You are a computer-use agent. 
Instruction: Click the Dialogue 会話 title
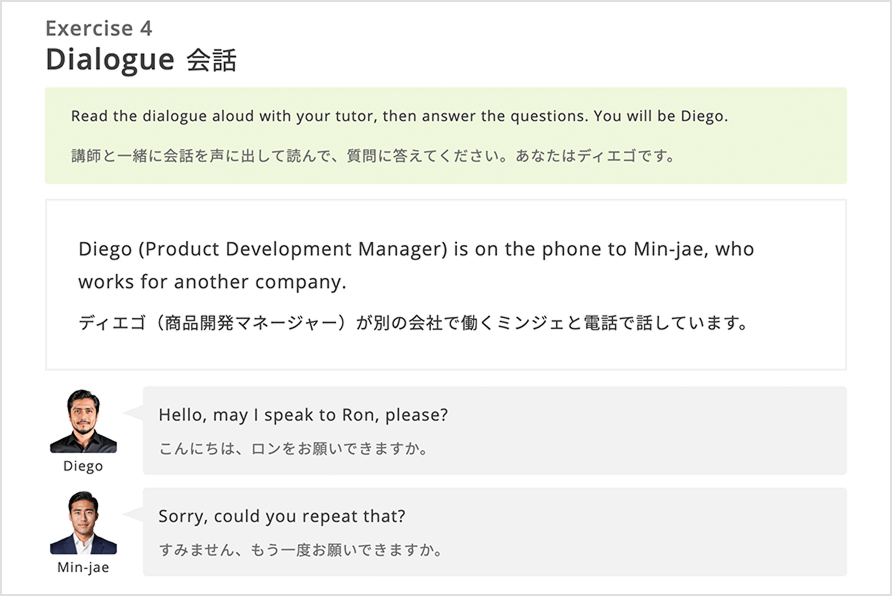[x=141, y=60]
